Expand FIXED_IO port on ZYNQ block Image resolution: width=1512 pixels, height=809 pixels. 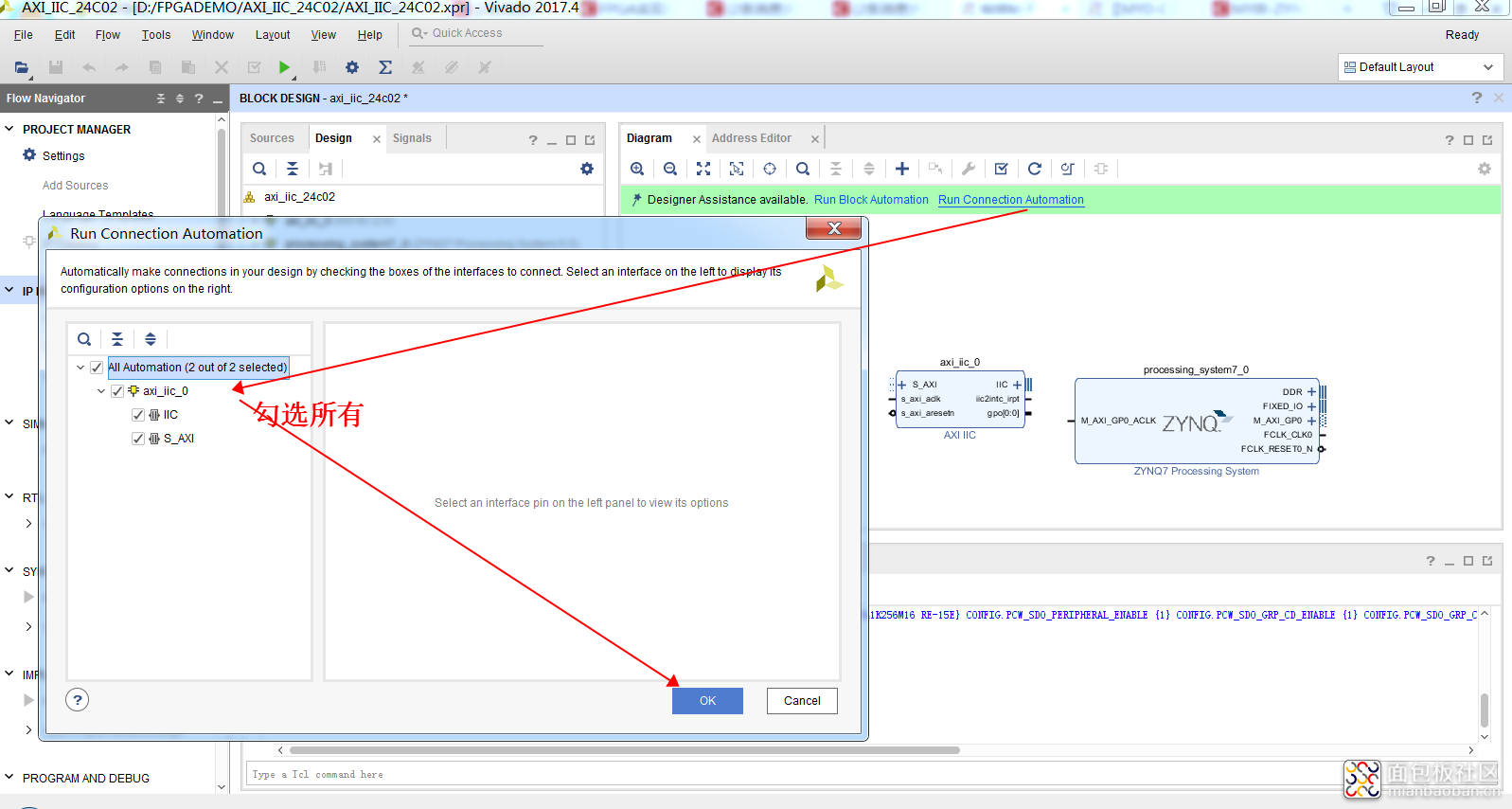tap(1311, 406)
